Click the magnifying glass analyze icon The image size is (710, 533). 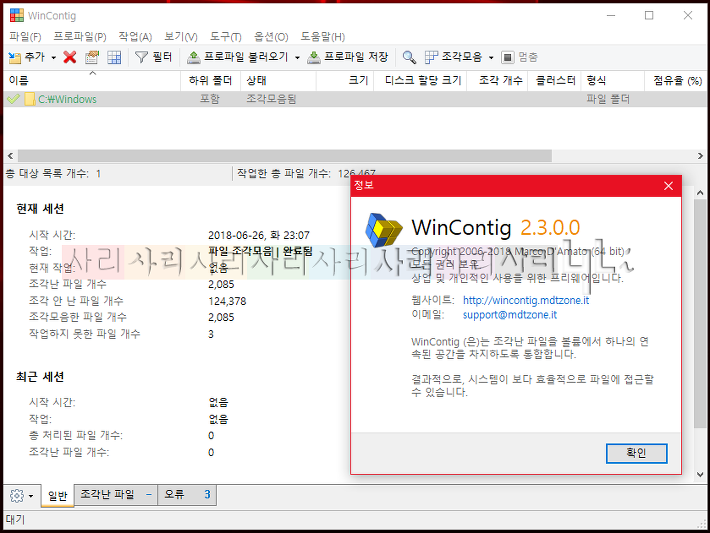(409, 57)
